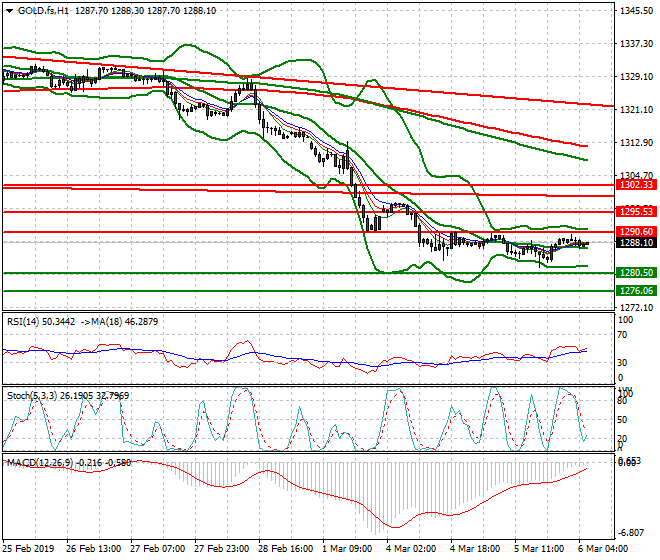This screenshot has height=560, width=660.
Task: Click the 1329.10 price scale value
Action: click(636, 77)
